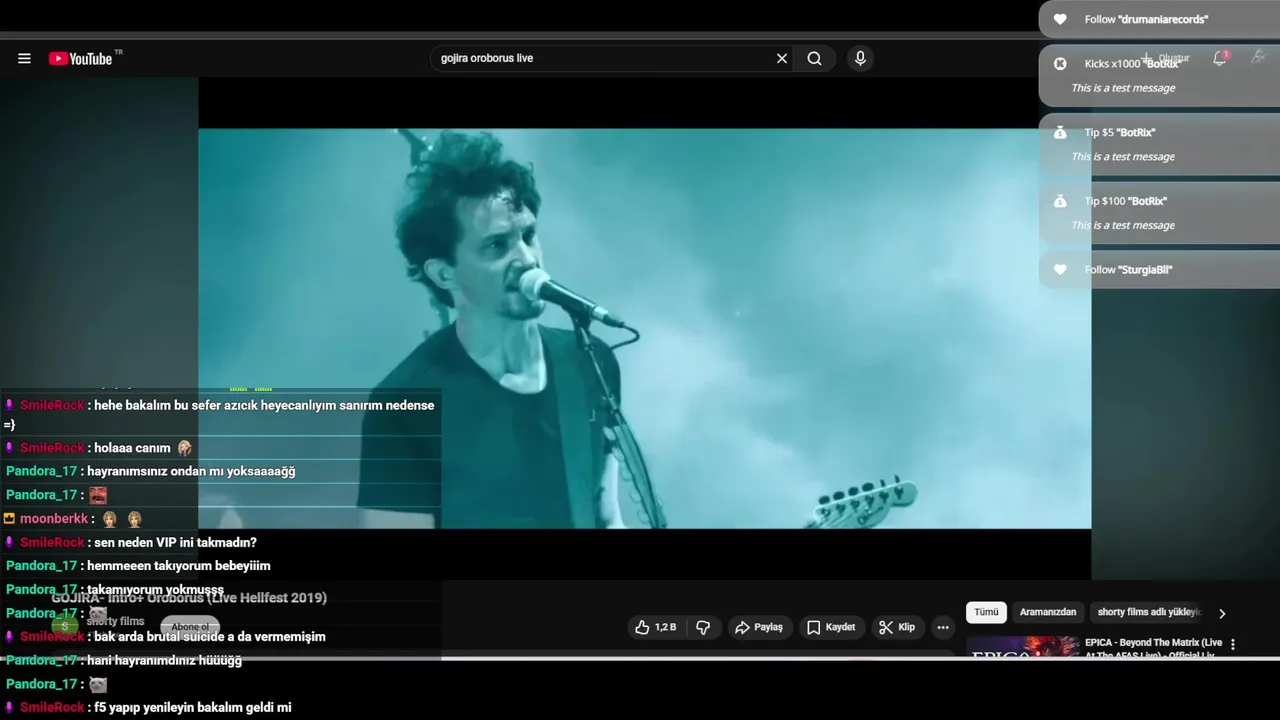Click 'Kicks x1000 "BotRix"' alert text

[x=1132, y=63]
